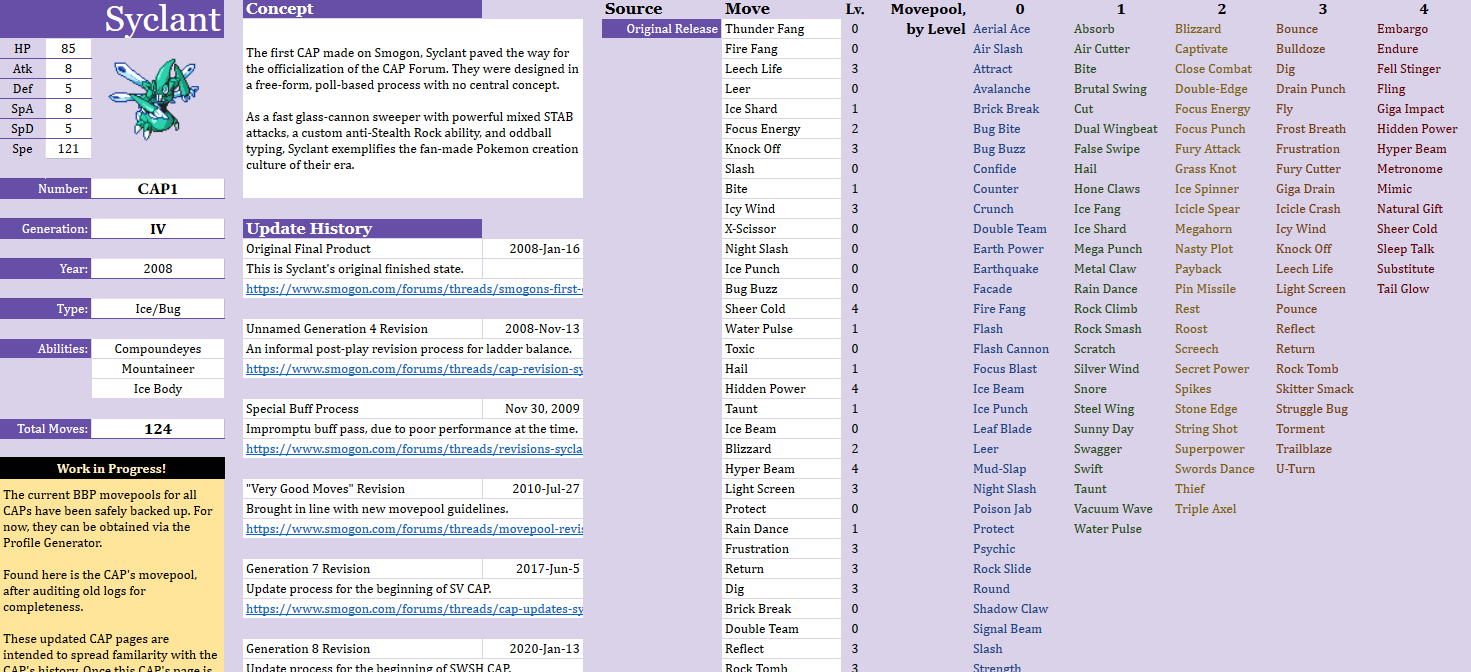
Task: Click Swords Dance in the level 2 list
Action: [x=1214, y=469]
